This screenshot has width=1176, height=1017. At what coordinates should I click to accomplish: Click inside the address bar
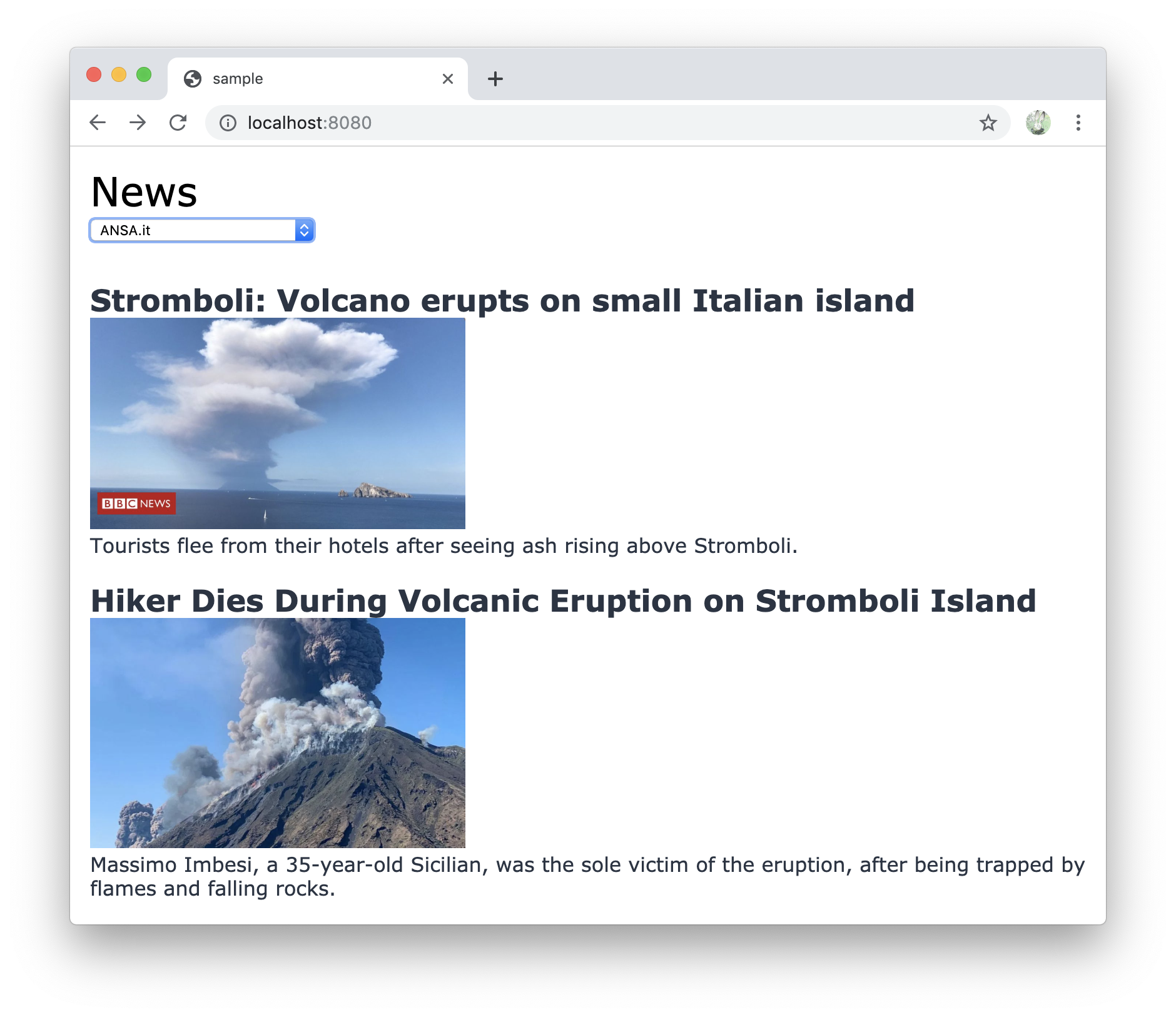coord(563,123)
